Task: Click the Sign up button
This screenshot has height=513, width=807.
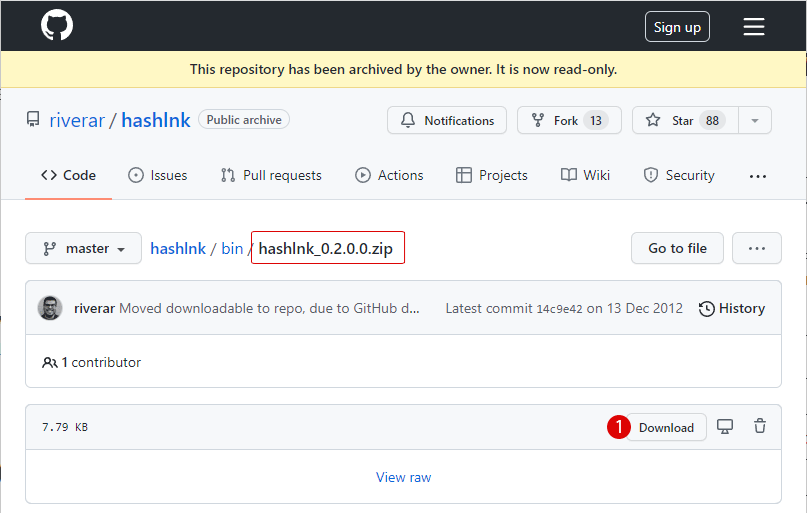Action: [677, 27]
